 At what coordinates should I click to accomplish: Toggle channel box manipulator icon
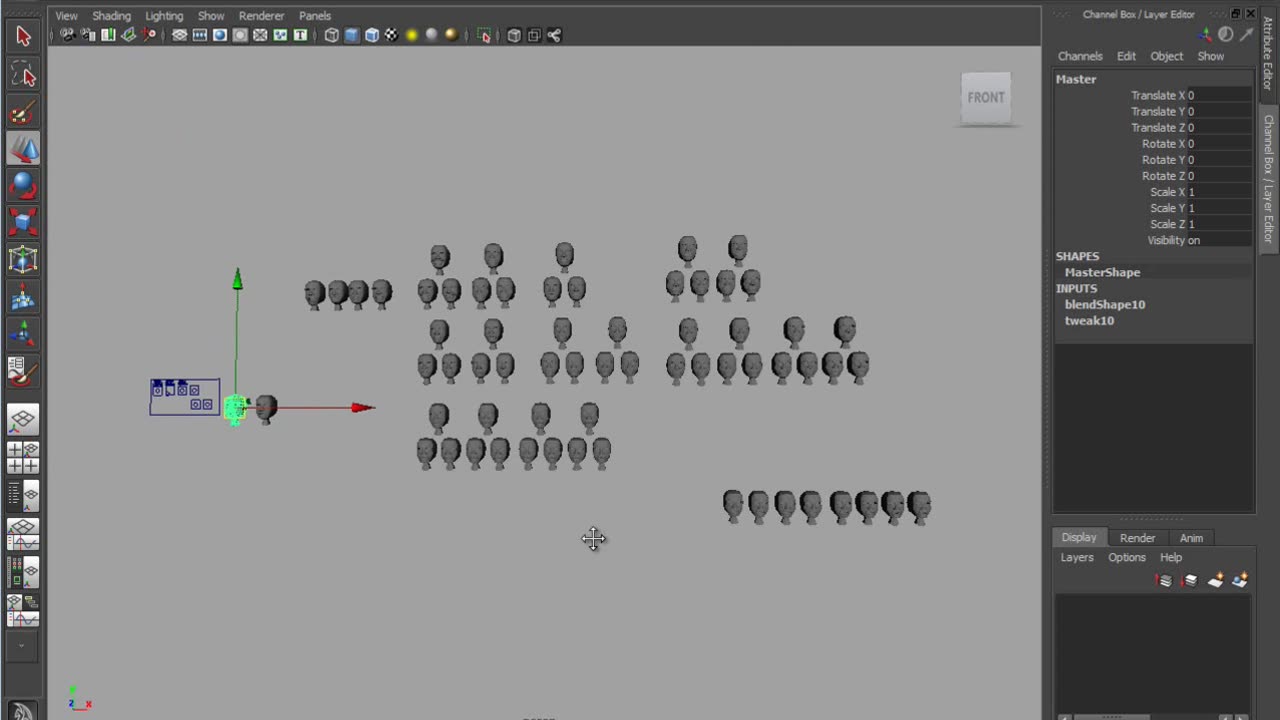click(x=1207, y=35)
